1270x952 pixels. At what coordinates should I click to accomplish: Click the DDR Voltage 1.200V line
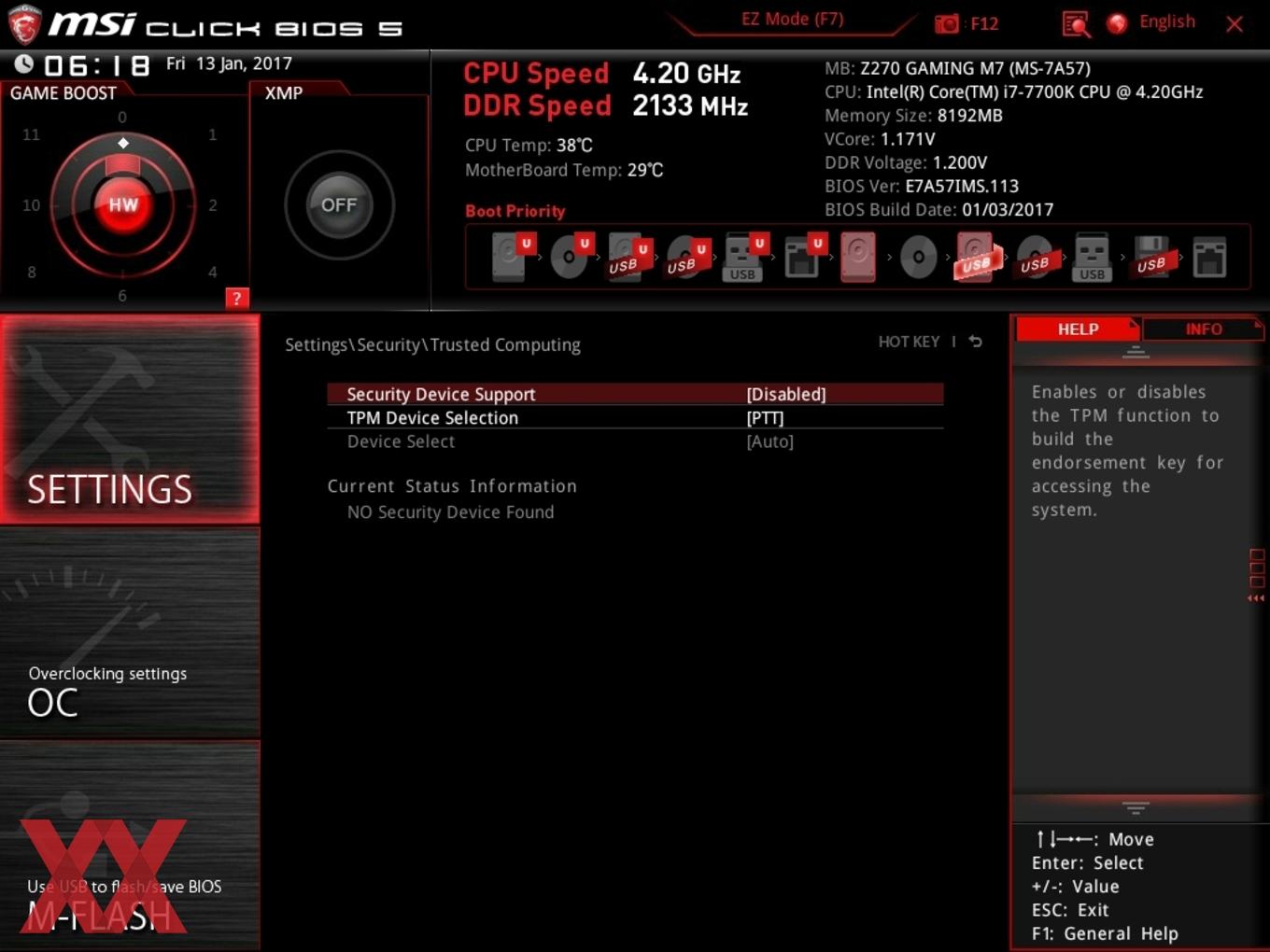pyautogui.click(x=906, y=162)
